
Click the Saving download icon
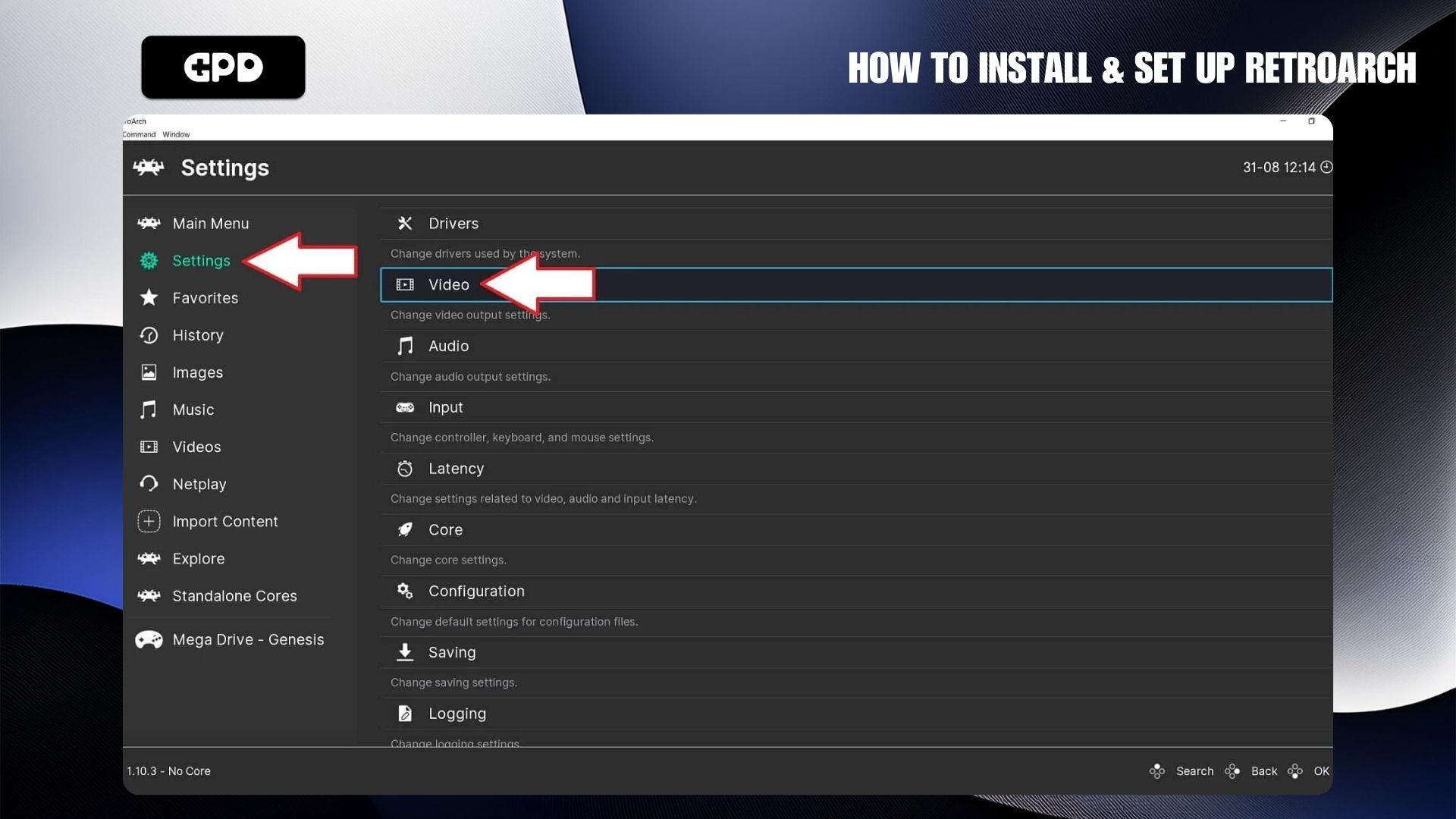coord(405,652)
